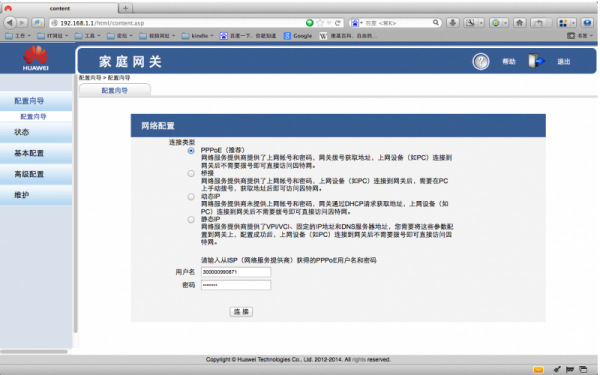
Task: Open the 书签 bookmarks menu
Action: 580,36
